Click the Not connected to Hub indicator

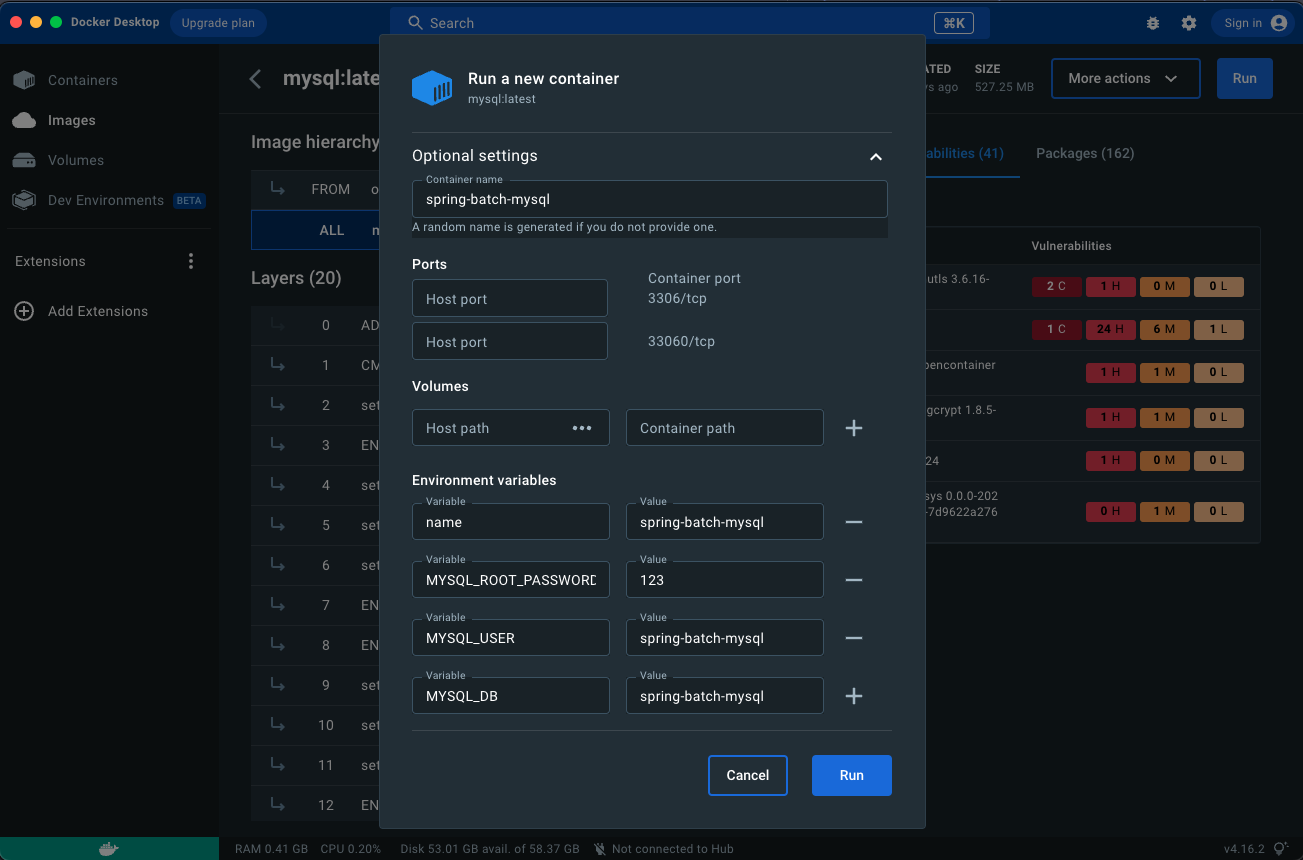(664, 849)
